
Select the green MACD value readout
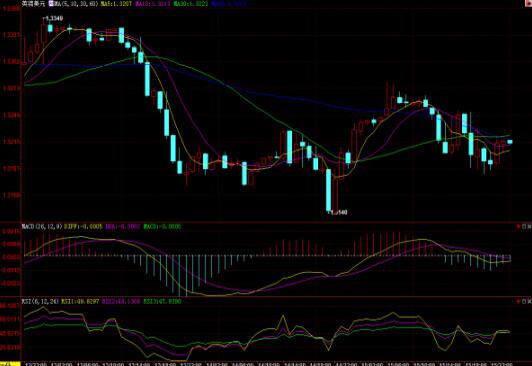click(x=162, y=226)
